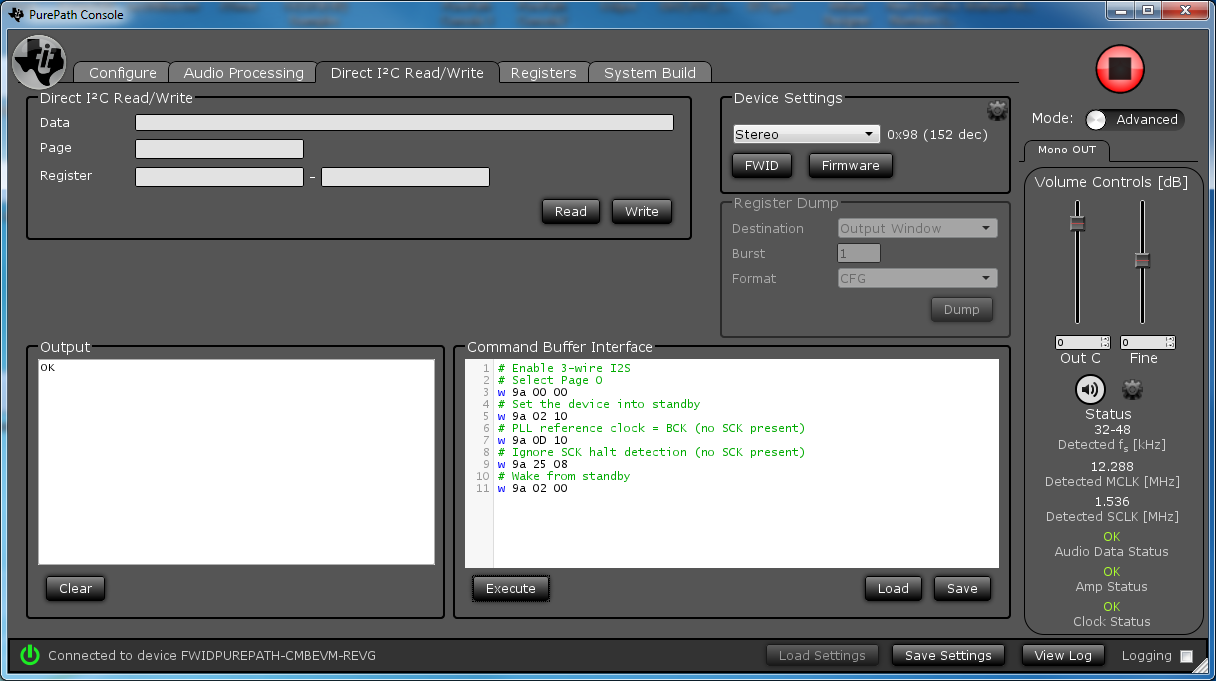The height and width of the screenshot is (681, 1216).
Task: Open Device Settings gear icon
Action: coord(996,110)
